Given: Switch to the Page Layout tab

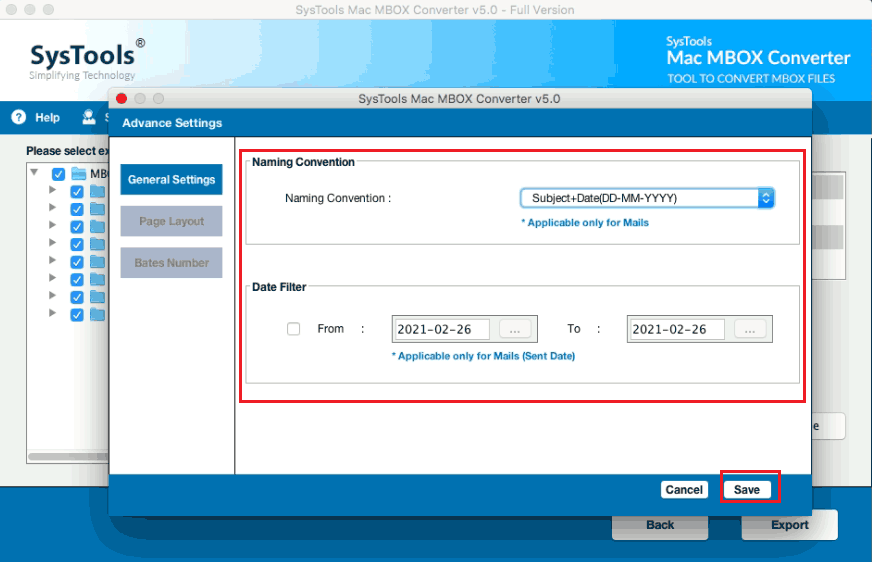Looking at the screenshot, I should [x=171, y=221].
